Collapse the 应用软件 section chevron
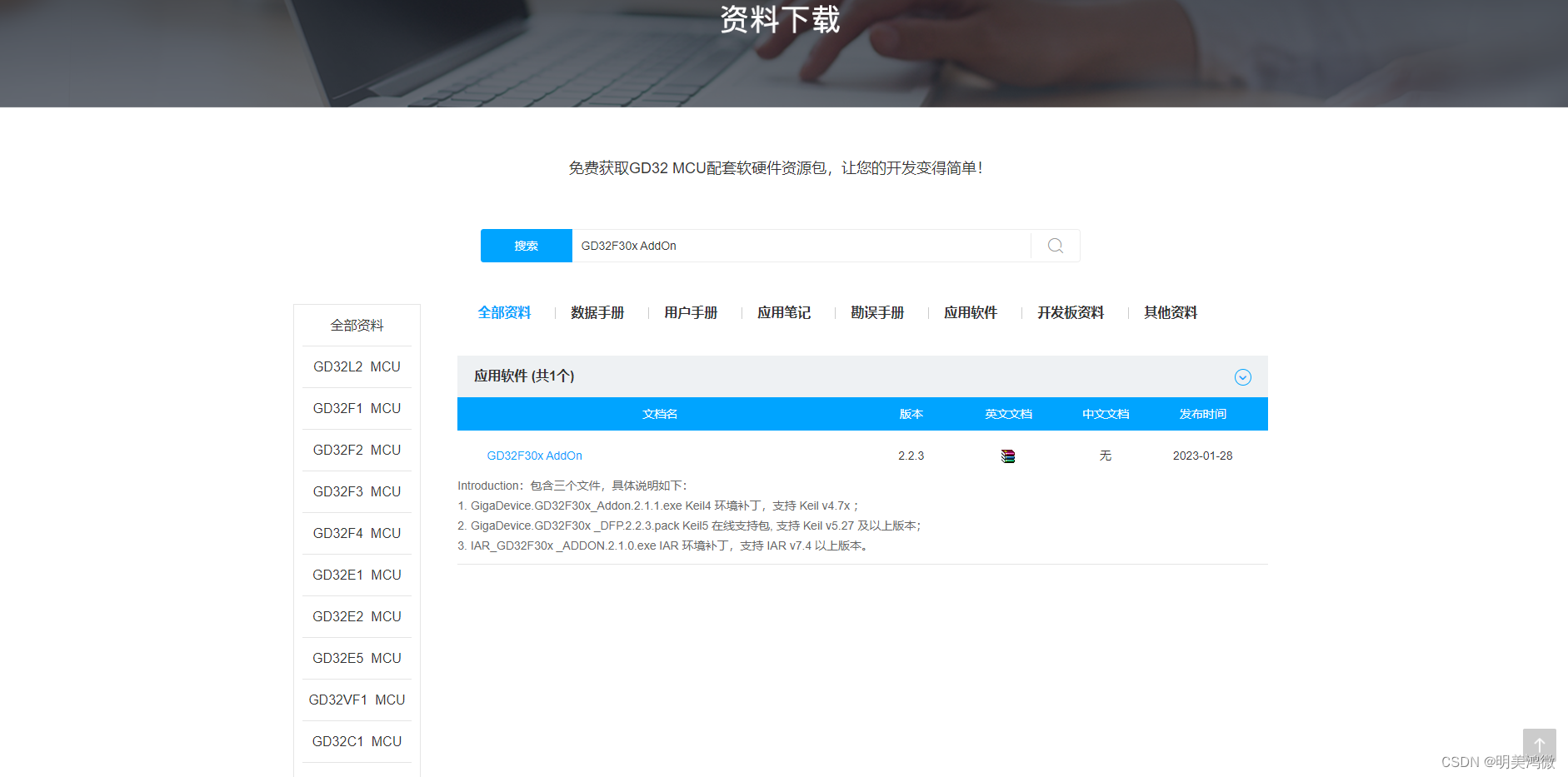1568x777 pixels. point(1242,377)
